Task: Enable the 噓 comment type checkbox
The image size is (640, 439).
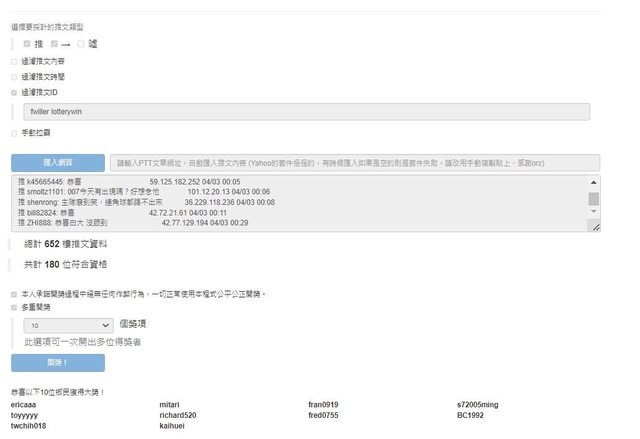Action: click(81, 44)
